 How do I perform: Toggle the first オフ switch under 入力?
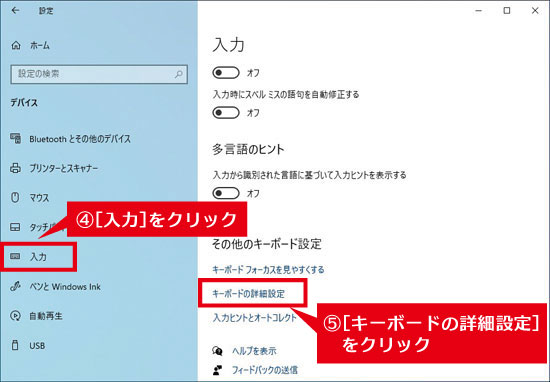pyautogui.click(x=226, y=73)
